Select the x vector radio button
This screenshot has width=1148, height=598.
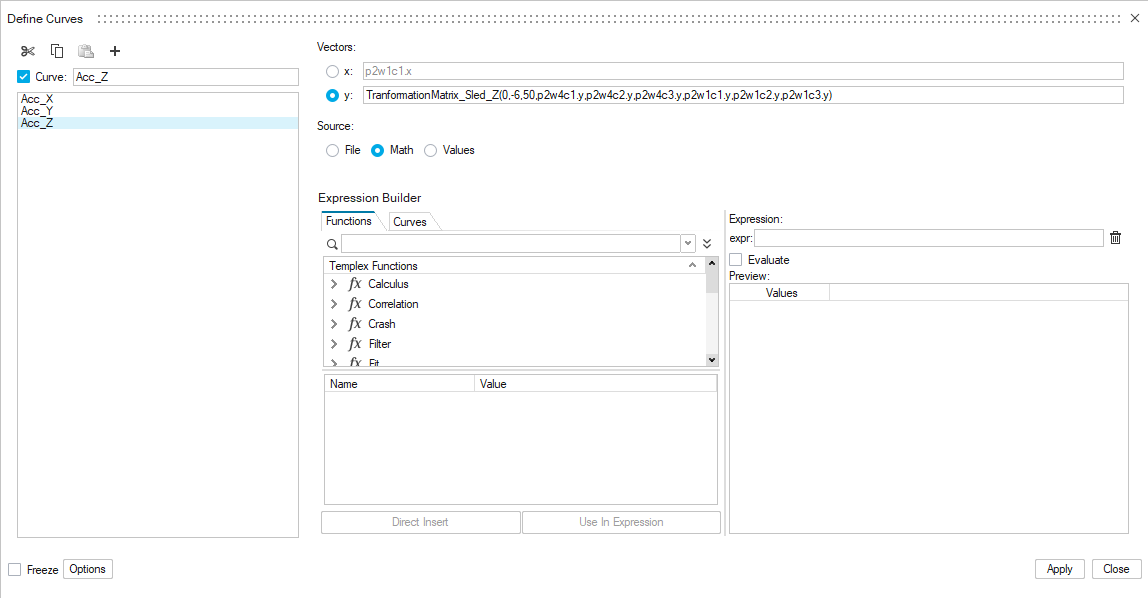coord(332,72)
